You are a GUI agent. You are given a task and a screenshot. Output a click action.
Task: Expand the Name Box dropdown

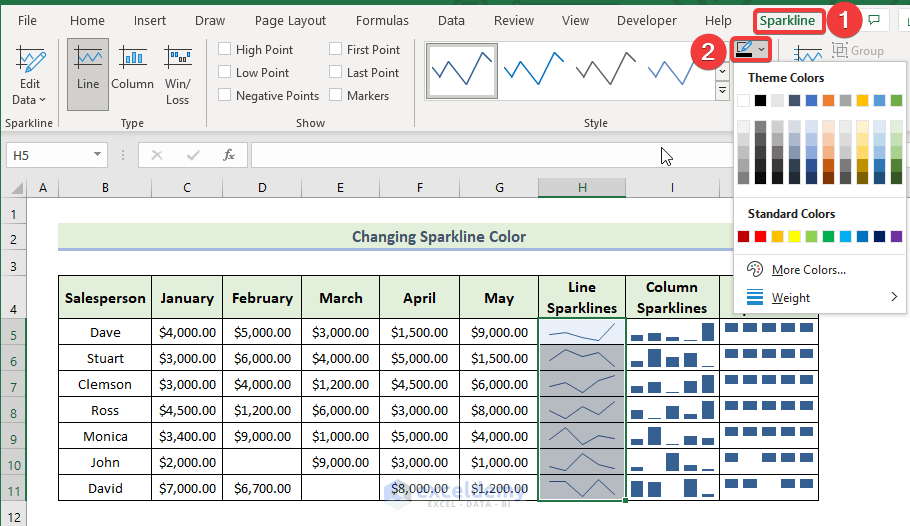(x=98, y=155)
